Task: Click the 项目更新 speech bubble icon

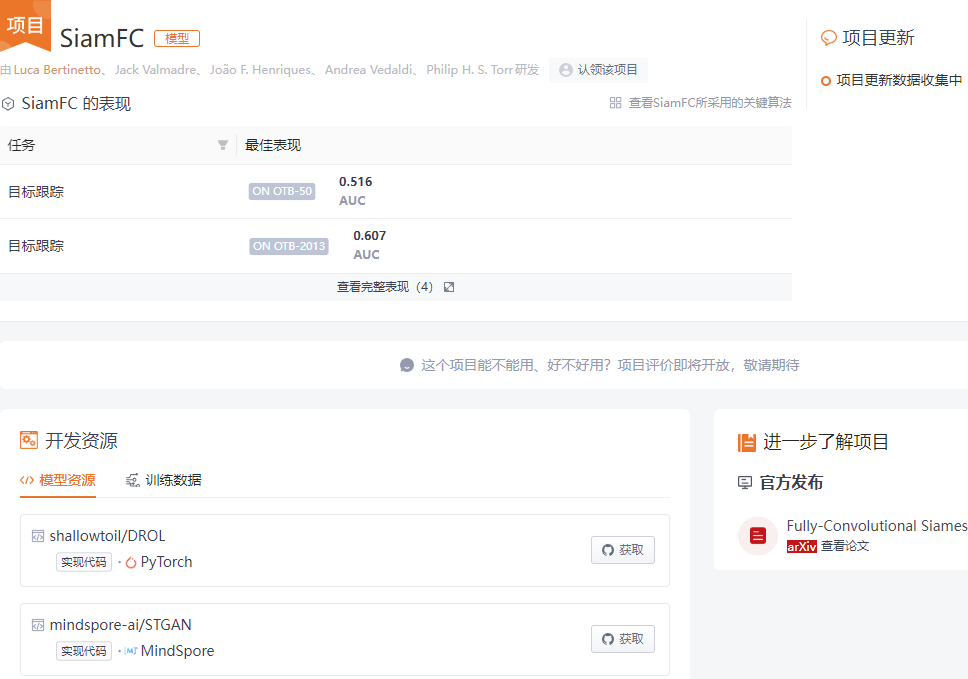Action: 828,38
